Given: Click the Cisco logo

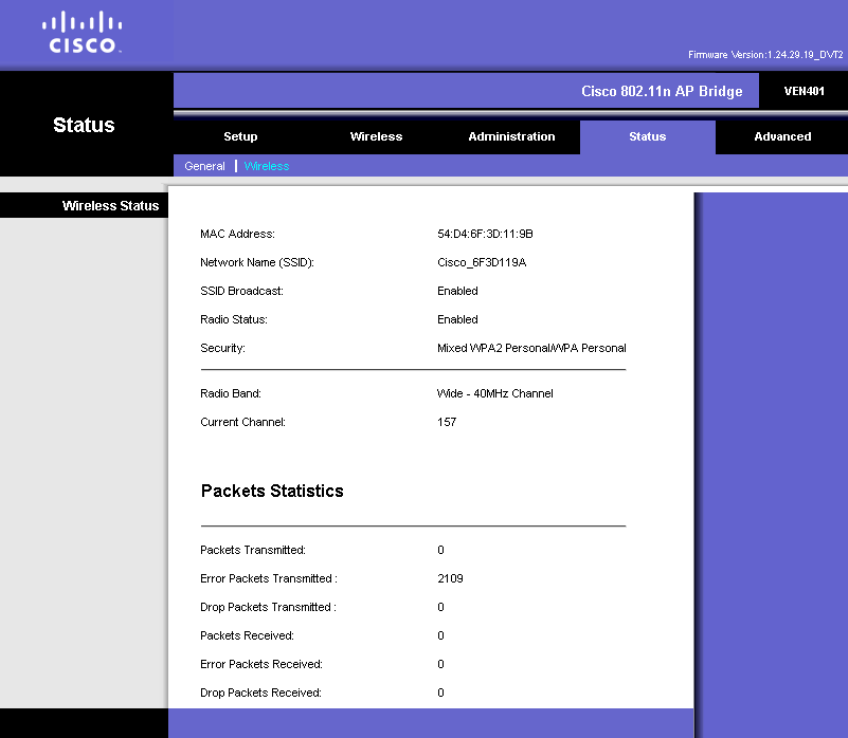Looking at the screenshot, I should pyautogui.click(x=82, y=32).
